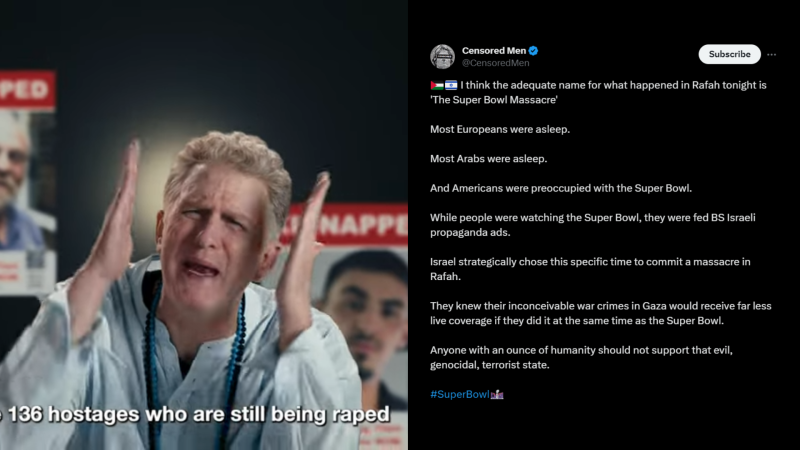Image resolution: width=800 pixels, height=450 pixels.
Task: Click the video of the man raising hands
Action: tap(204, 225)
